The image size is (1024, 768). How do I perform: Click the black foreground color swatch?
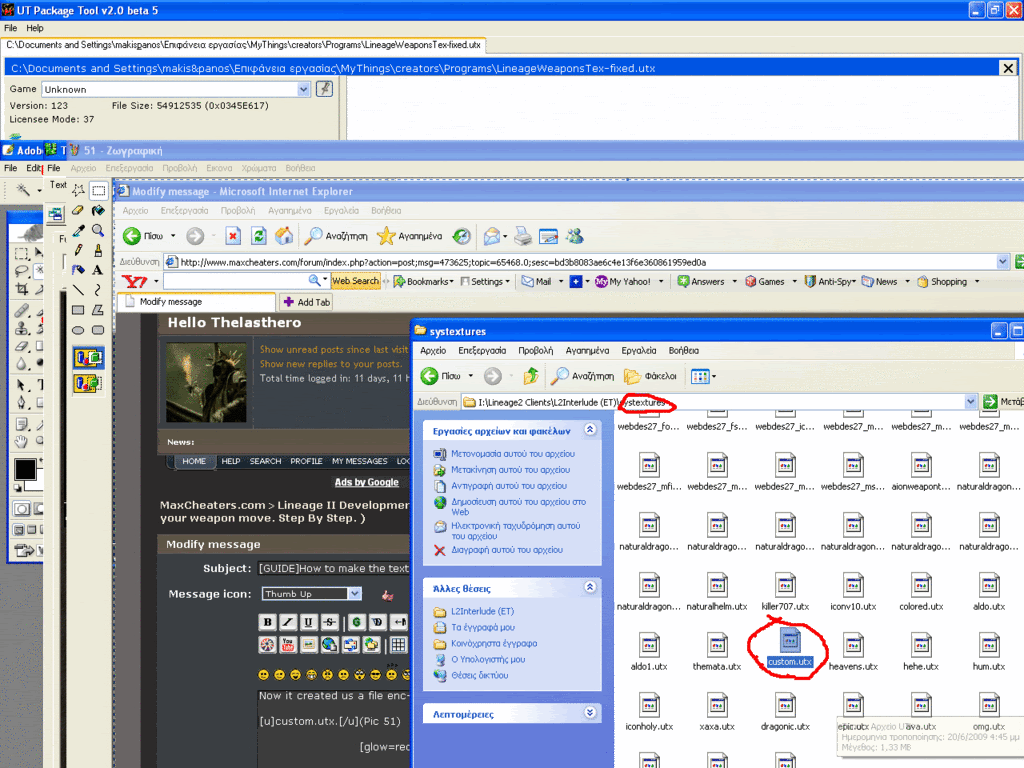click(25, 469)
